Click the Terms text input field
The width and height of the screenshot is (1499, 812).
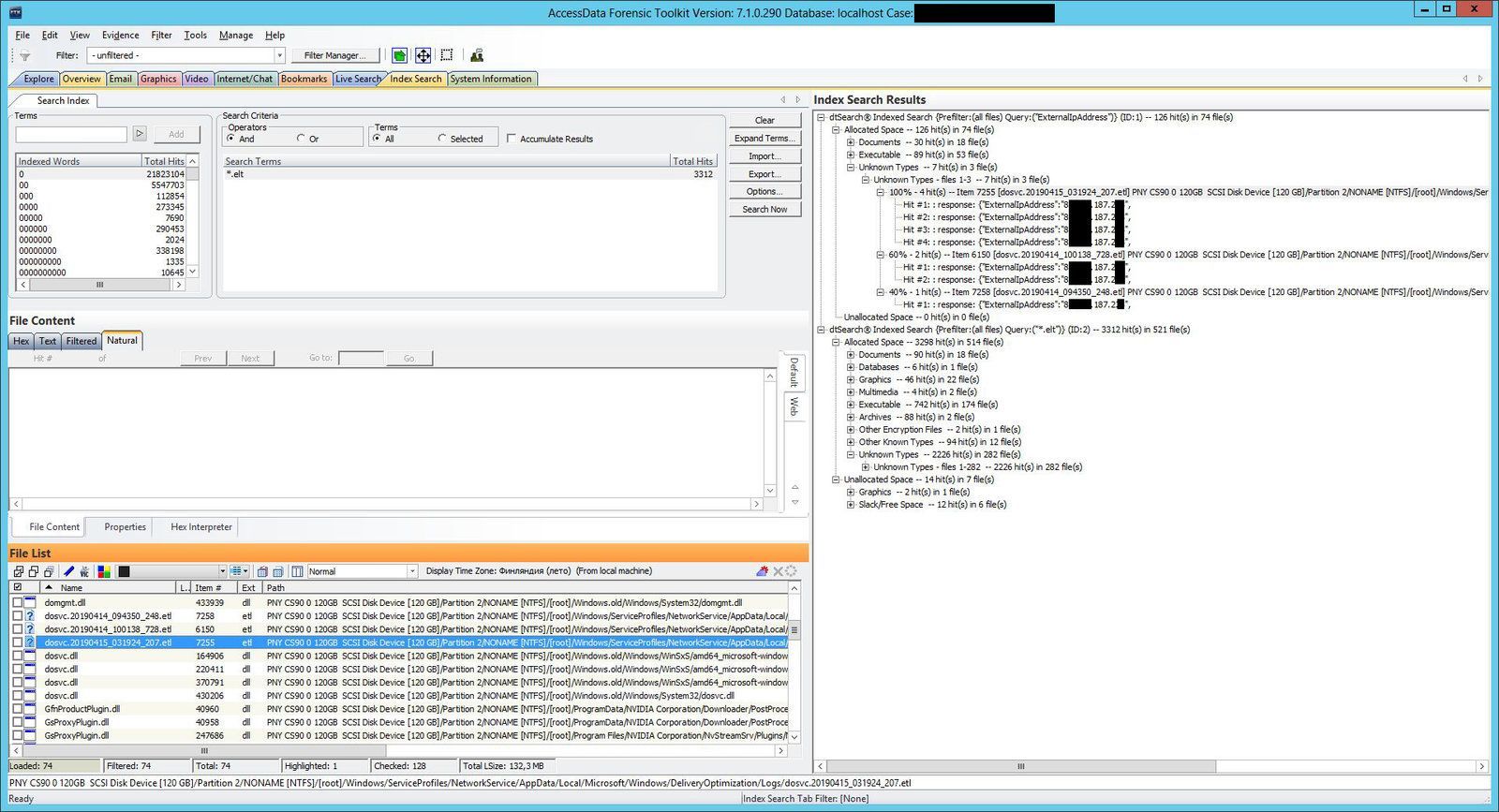(x=71, y=135)
